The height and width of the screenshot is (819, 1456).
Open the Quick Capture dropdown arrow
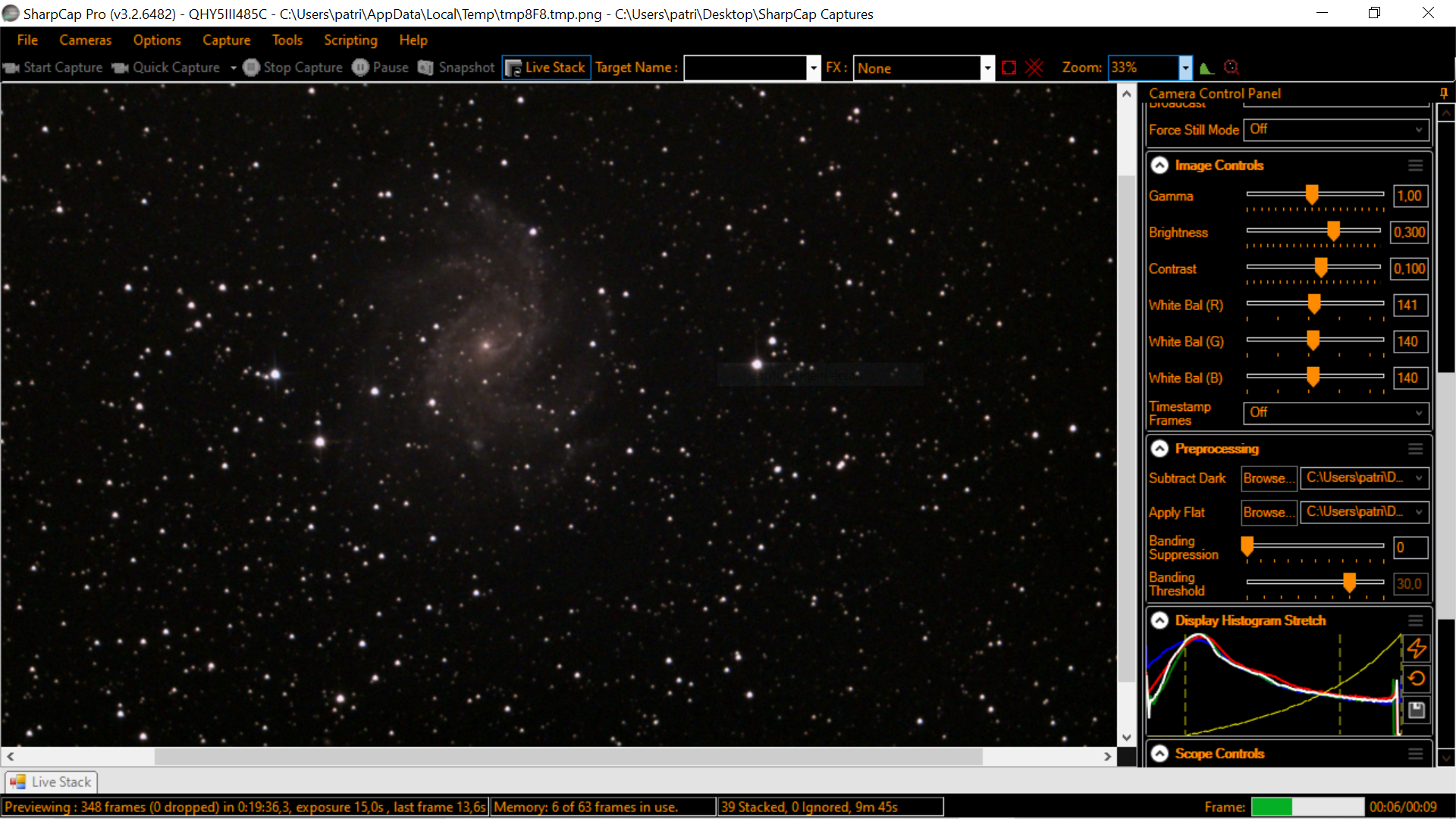[x=233, y=67]
